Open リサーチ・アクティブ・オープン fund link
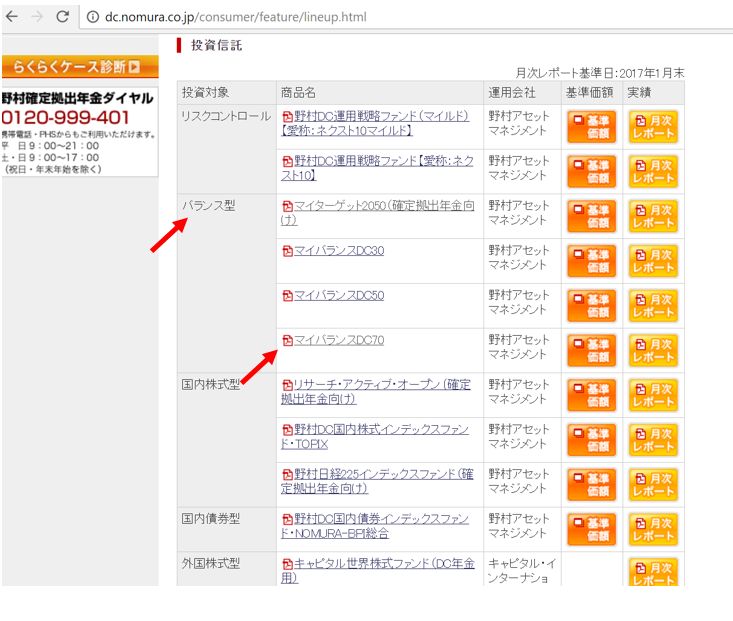 tap(376, 391)
